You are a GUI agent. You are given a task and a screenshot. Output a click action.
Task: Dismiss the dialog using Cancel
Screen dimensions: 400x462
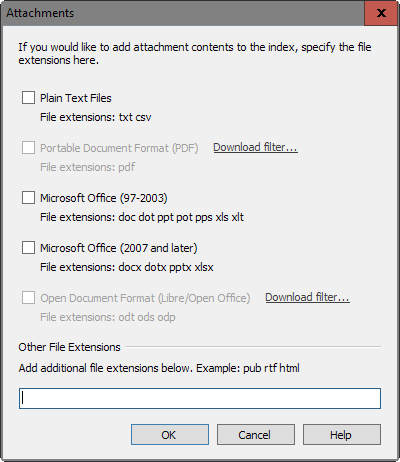click(x=256, y=435)
